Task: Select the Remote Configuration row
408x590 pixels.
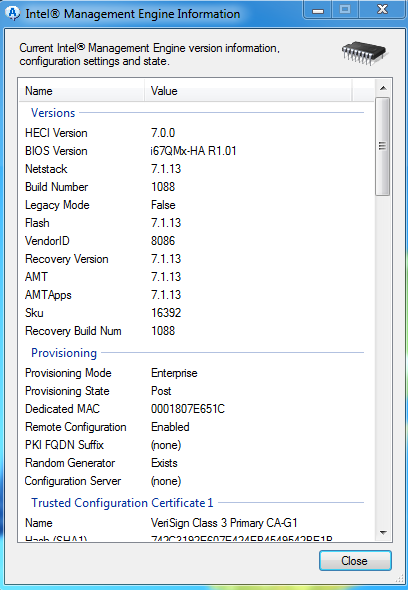Action: coord(196,427)
